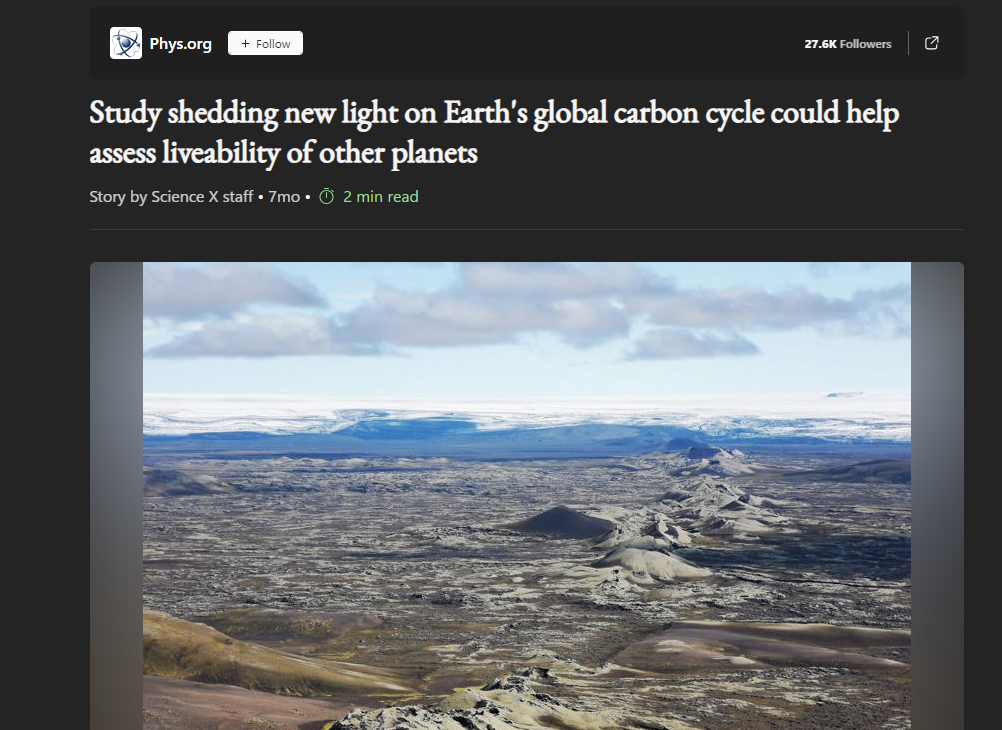Screen dimensions: 1002x730
Task: Open the volcanic landscape article photo
Action: 527,496
